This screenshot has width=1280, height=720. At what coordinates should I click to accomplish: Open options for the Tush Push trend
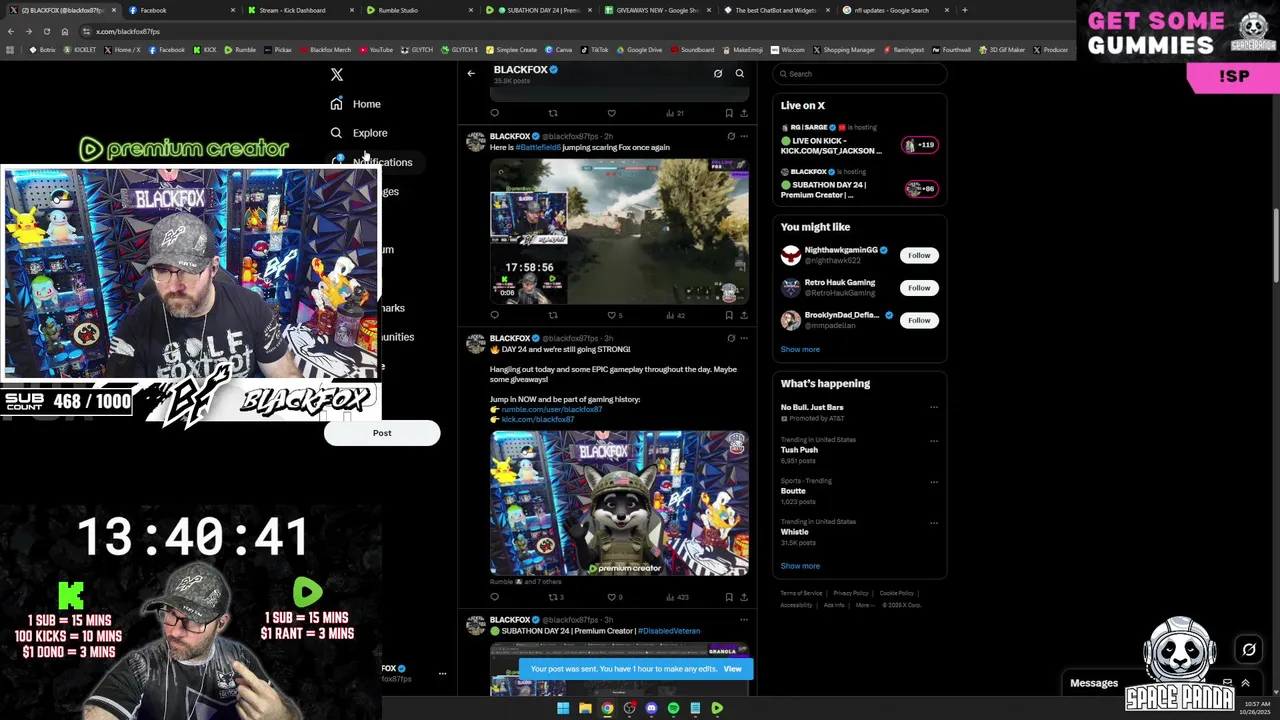934,440
